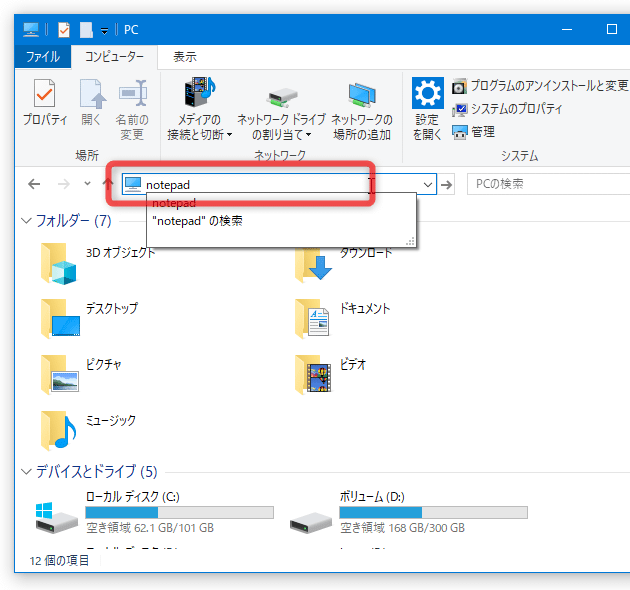The width and height of the screenshot is (630, 590).
Task: Click the Search PC box
Action: (x=548, y=184)
